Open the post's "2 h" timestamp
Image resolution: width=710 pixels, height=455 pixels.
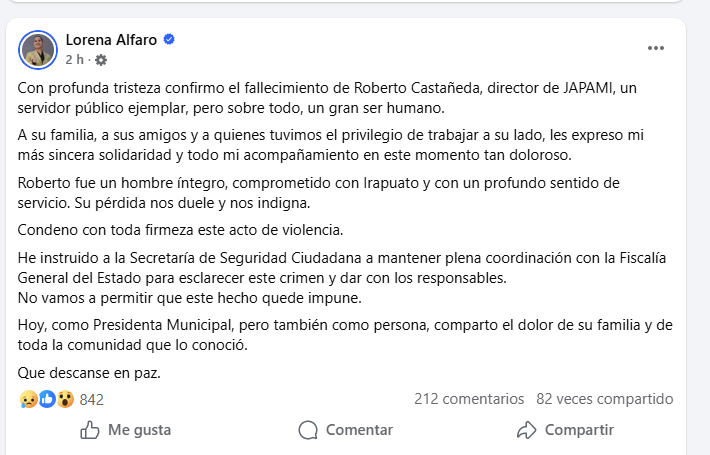[73, 59]
